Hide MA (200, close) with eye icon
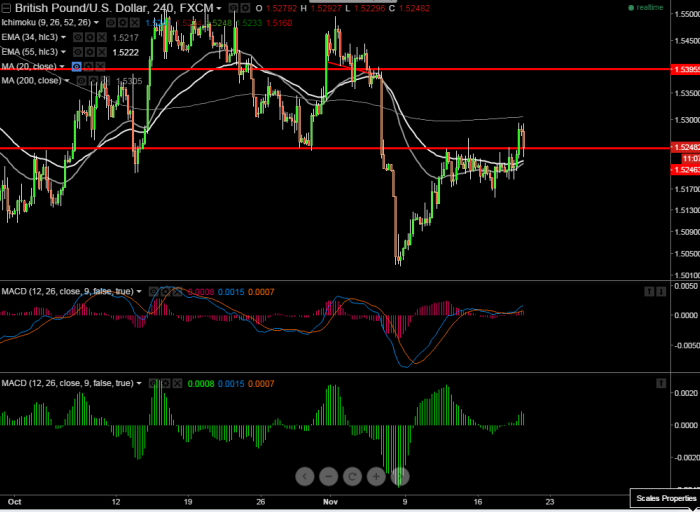This screenshot has height=512, width=700. [x=81, y=81]
